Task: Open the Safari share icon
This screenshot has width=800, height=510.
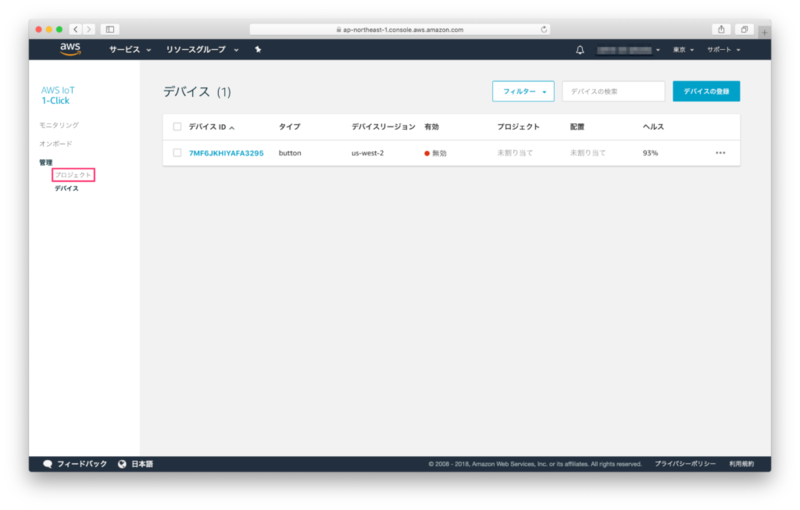Action: click(x=721, y=30)
